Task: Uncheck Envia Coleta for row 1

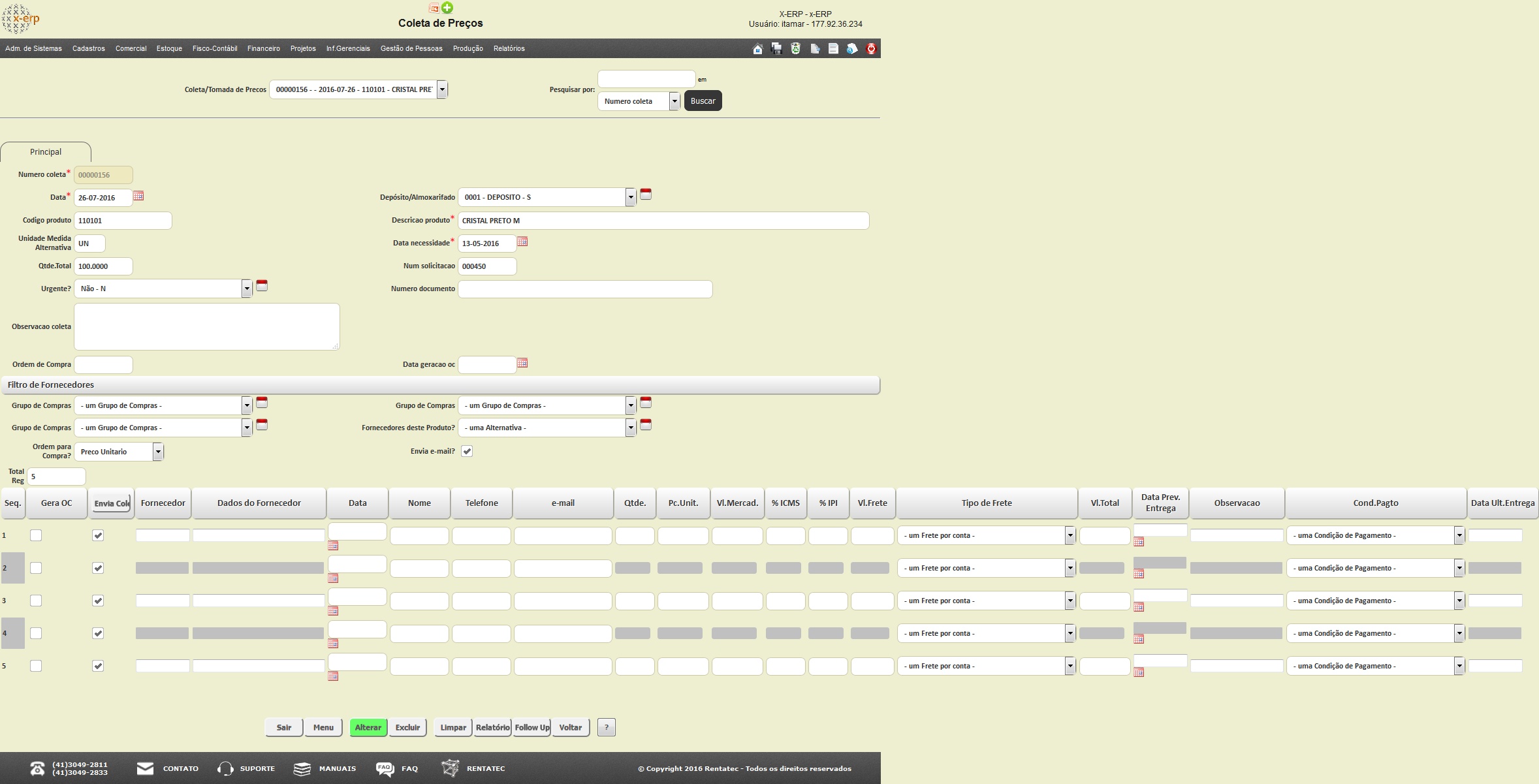Action: (x=98, y=535)
